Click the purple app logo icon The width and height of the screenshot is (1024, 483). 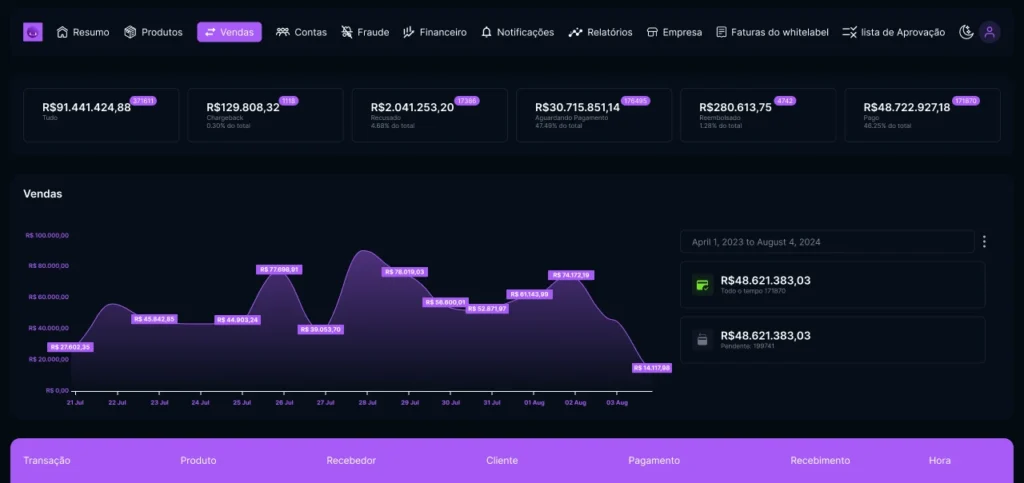pyautogui.click(x=33, y=32)
